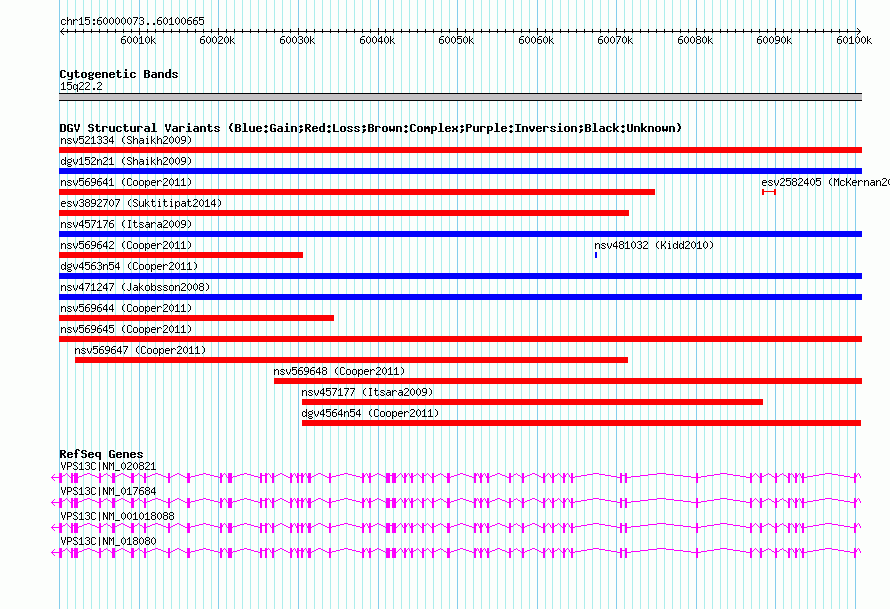Viewport: 890px width, 609px height.
Task: Click the nsv569641 (Cooper2011) label text
Action: 126,182
